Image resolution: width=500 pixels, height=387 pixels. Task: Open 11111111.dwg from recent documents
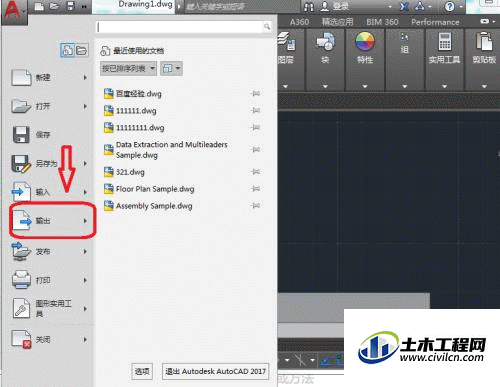[x=140, y=128]
